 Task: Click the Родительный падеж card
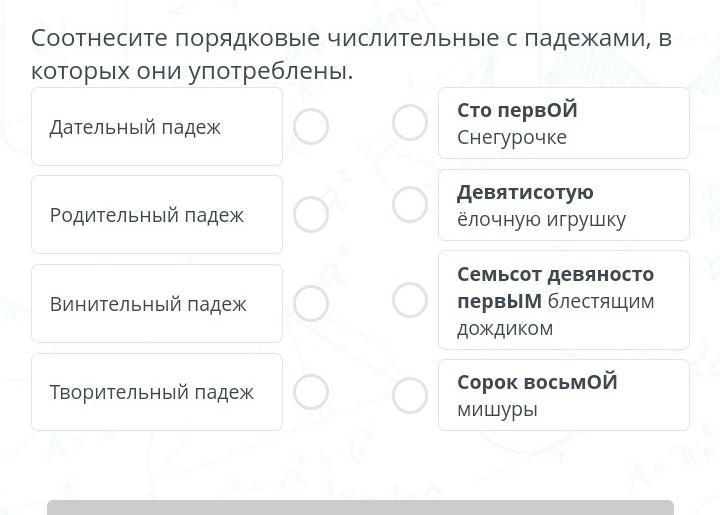point(157,215)
